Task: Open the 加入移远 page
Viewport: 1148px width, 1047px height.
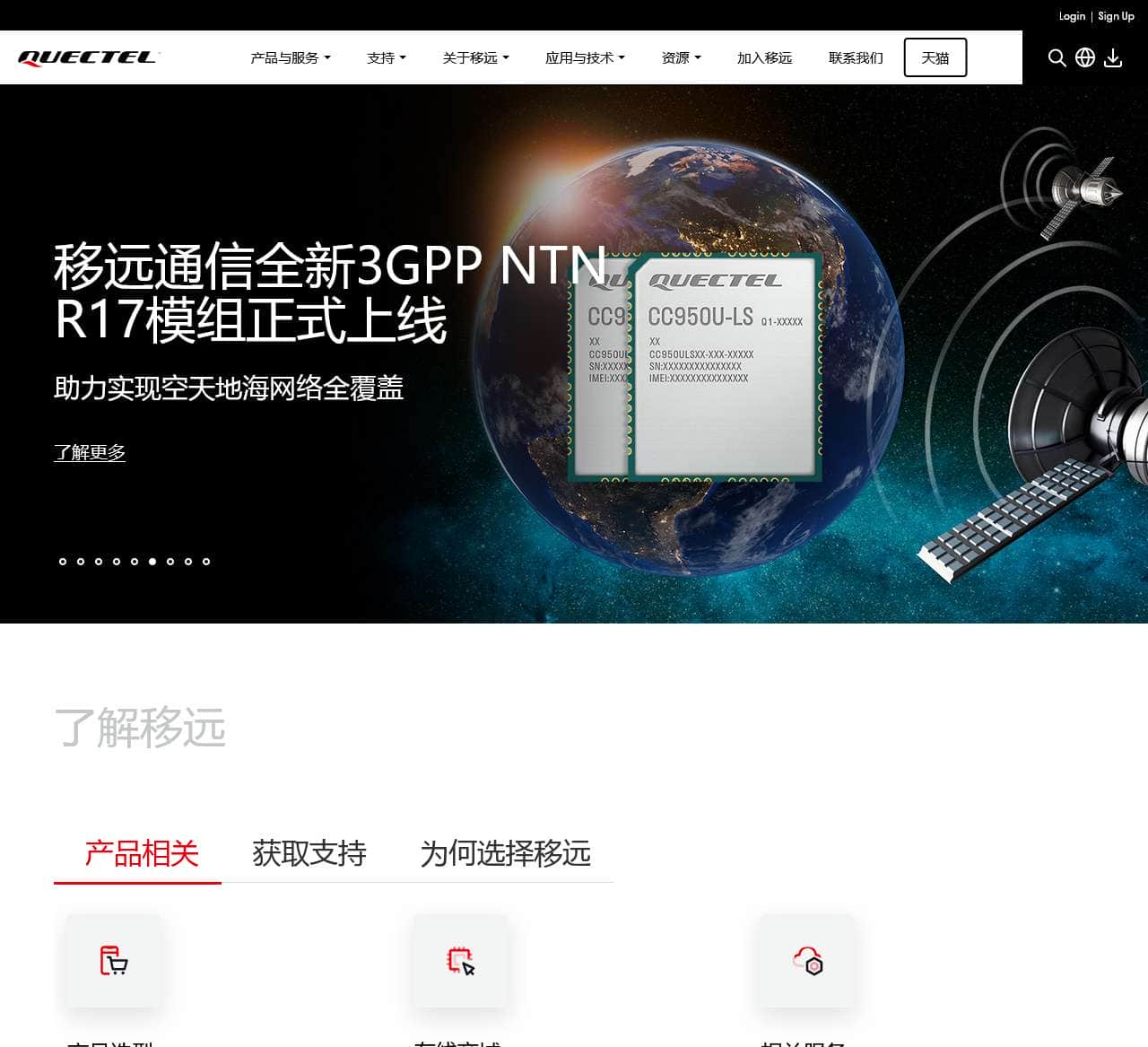Action: (764, 58)
